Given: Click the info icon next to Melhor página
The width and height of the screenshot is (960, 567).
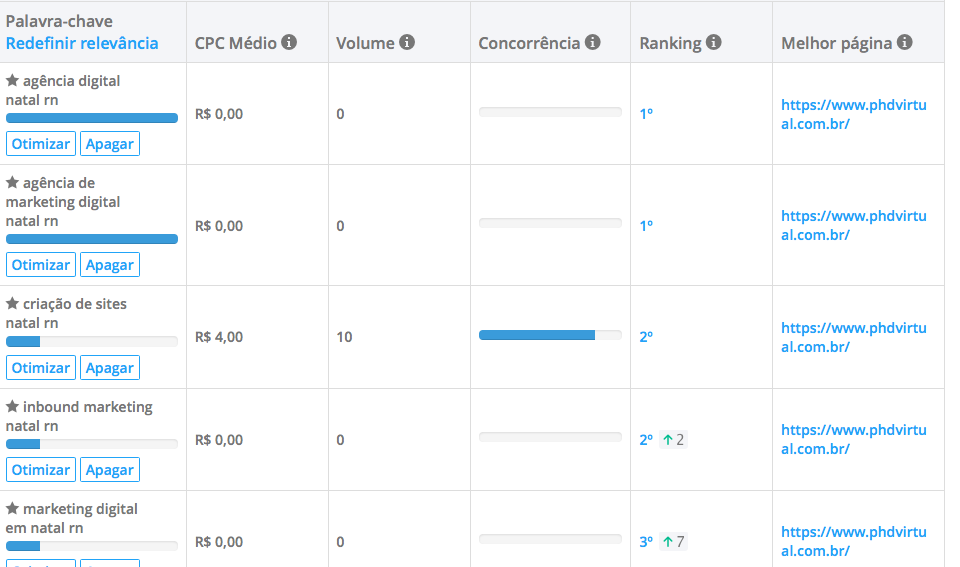Looking at the screenshot, I should pos(905,42).
